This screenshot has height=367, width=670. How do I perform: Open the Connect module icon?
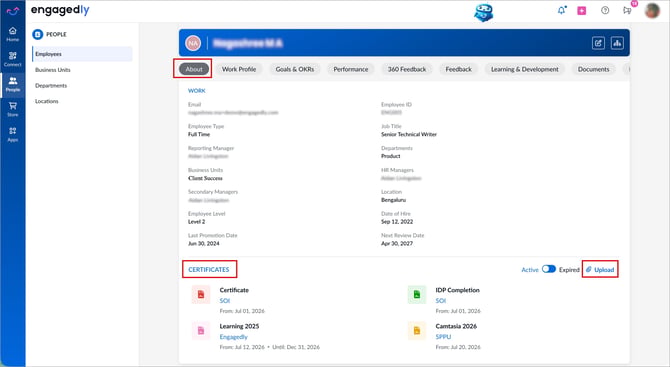(13, 59)
